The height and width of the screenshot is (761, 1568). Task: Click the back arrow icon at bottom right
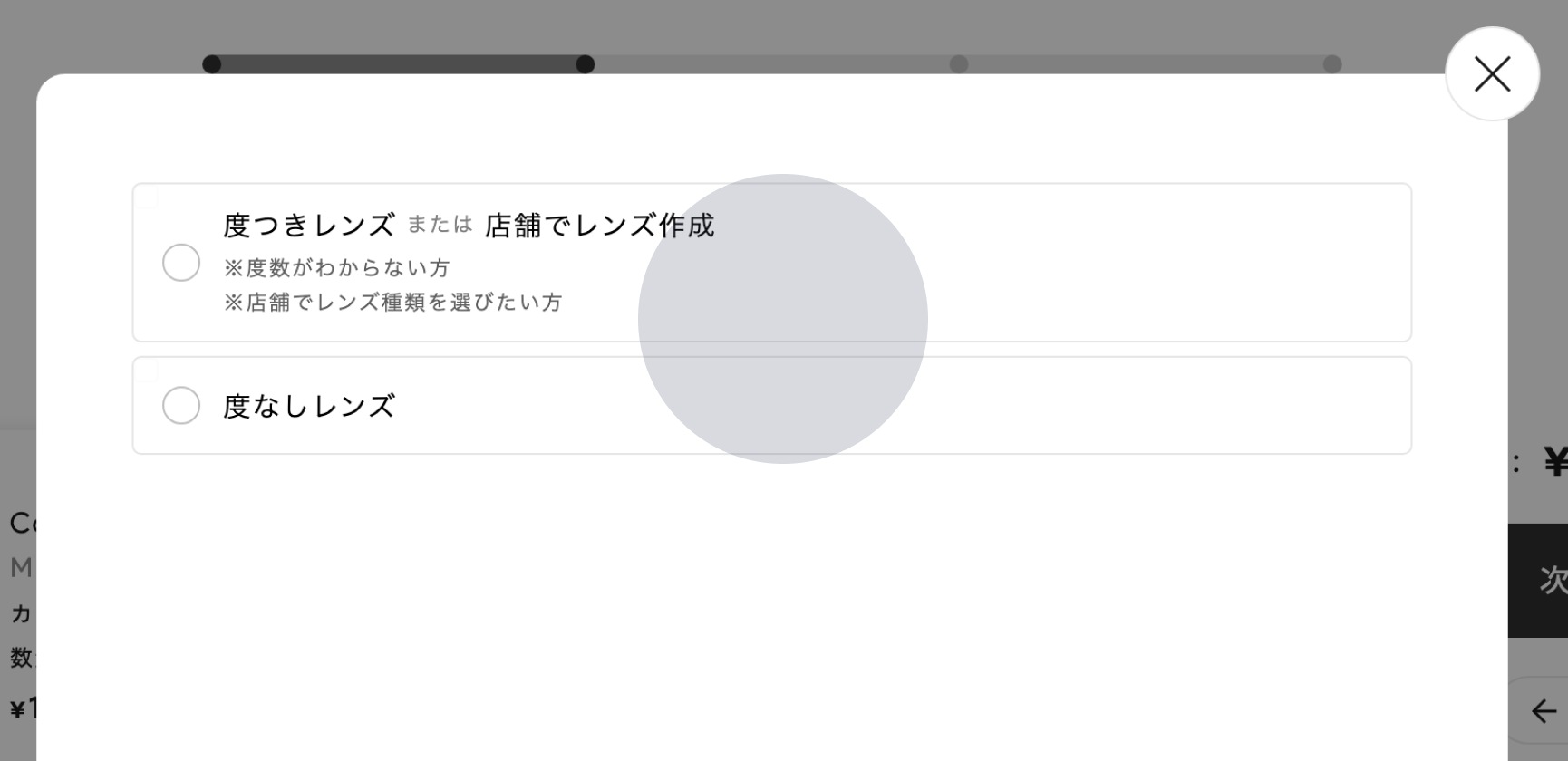1544,711
